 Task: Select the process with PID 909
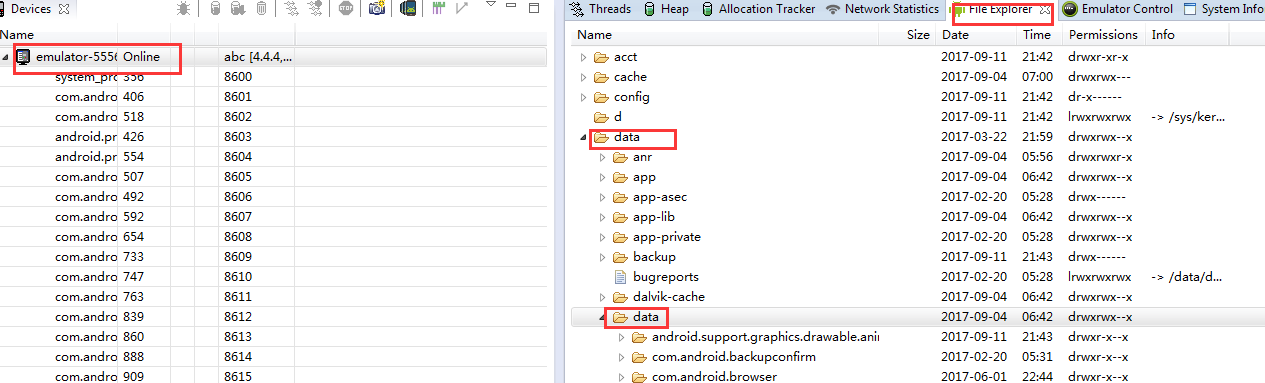coord(273,377)
